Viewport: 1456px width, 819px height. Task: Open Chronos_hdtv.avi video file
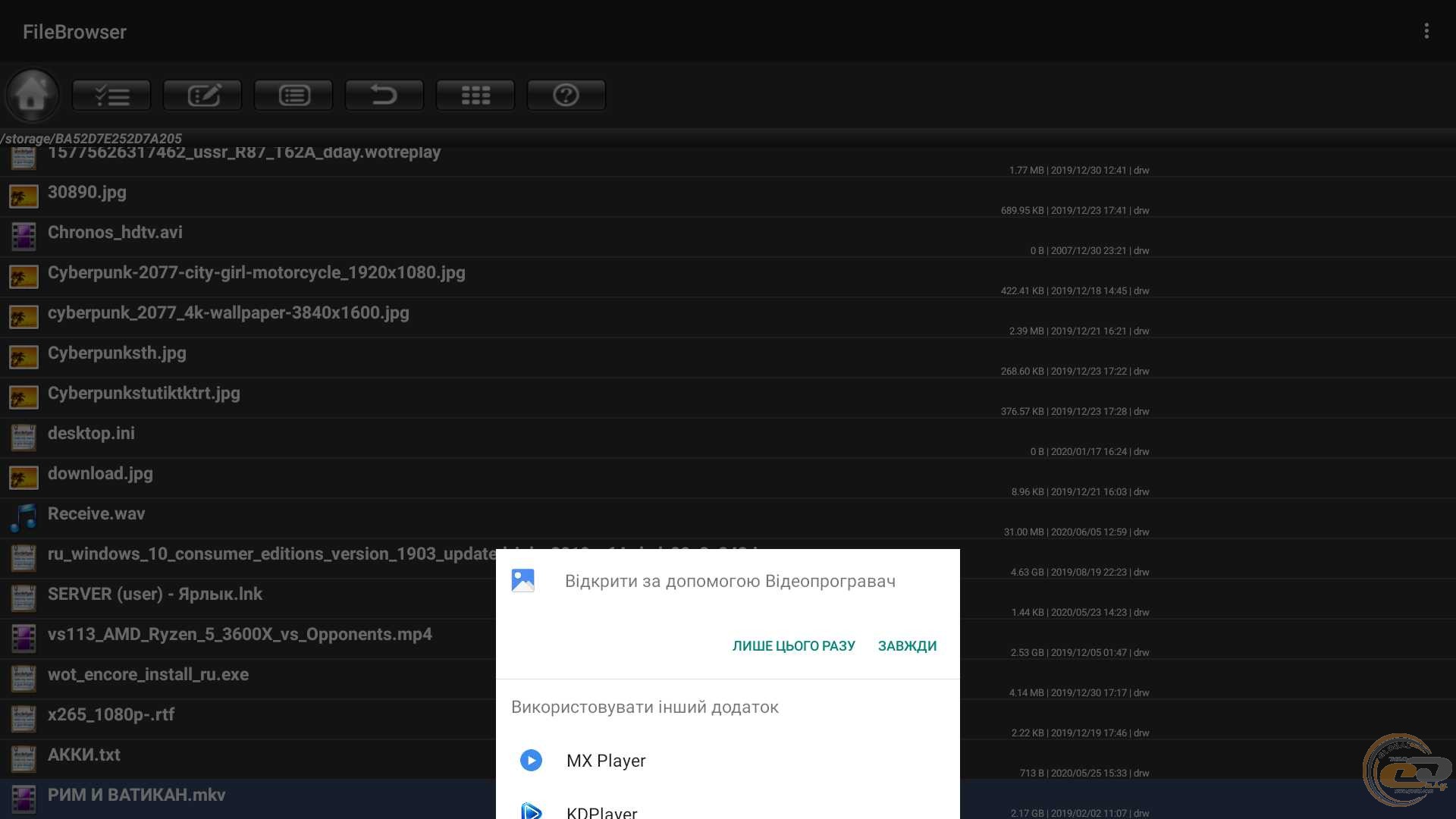click(x=115, y=233)
